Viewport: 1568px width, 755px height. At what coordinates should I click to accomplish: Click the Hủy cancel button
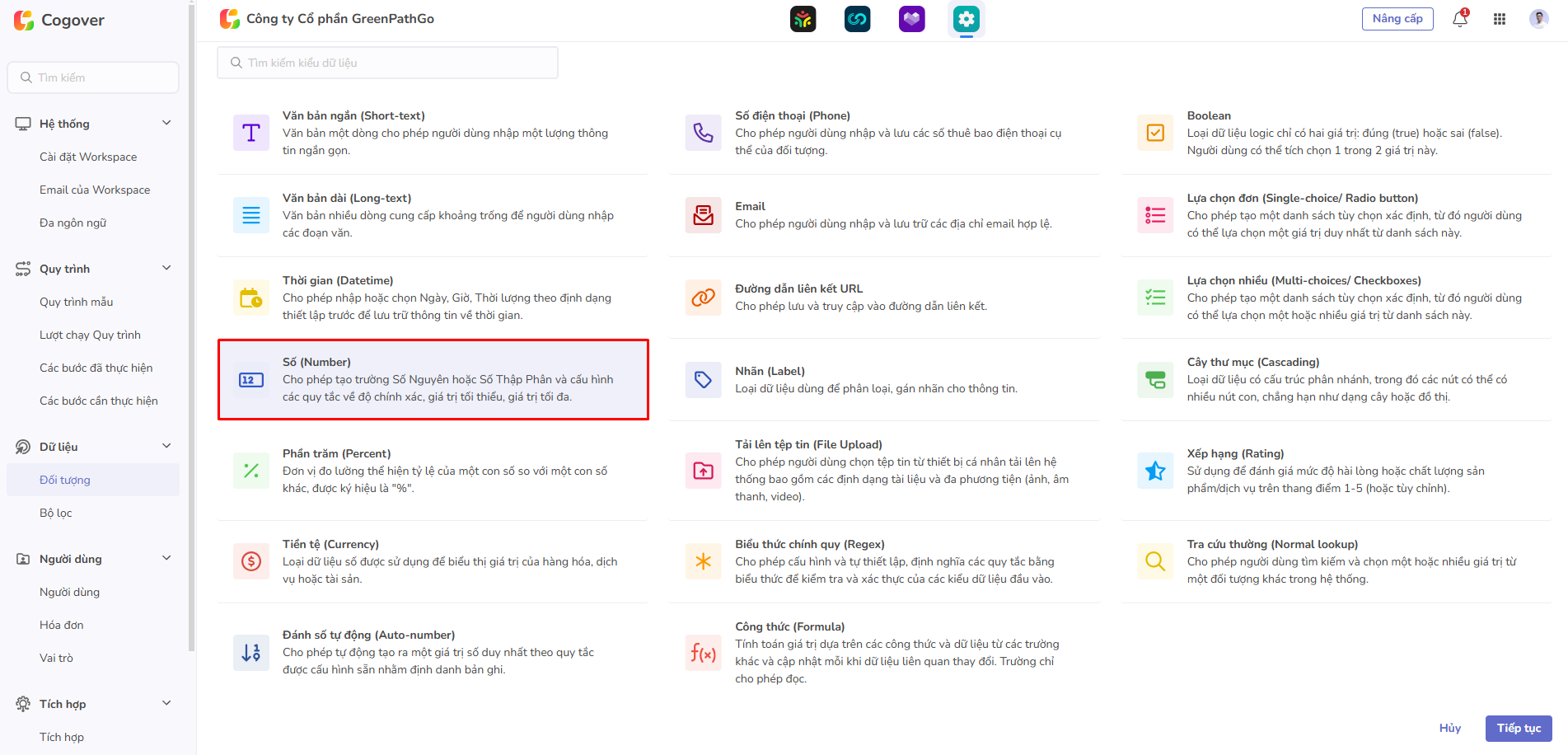[x=1449, y=728]
